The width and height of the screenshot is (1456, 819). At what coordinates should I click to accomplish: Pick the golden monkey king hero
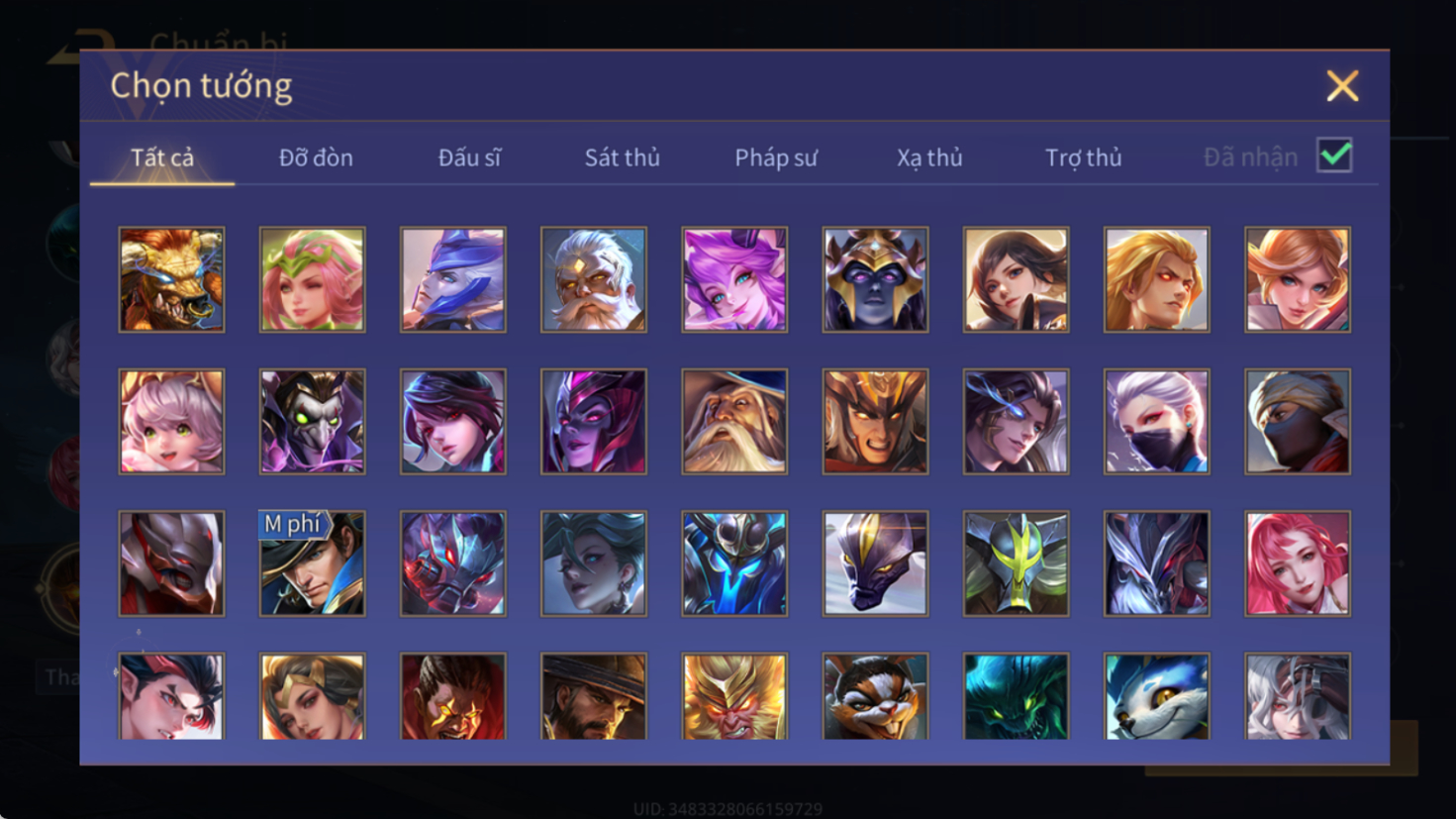[734, 696]
